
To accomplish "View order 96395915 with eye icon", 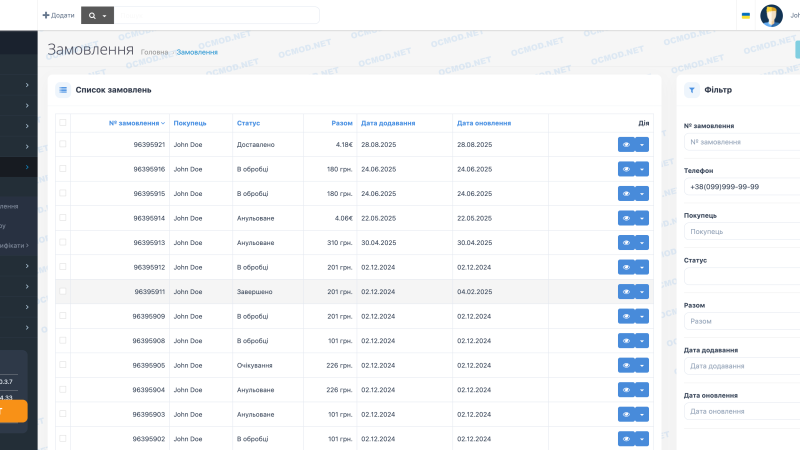I will pyautogui.click(x=626, y=193).
